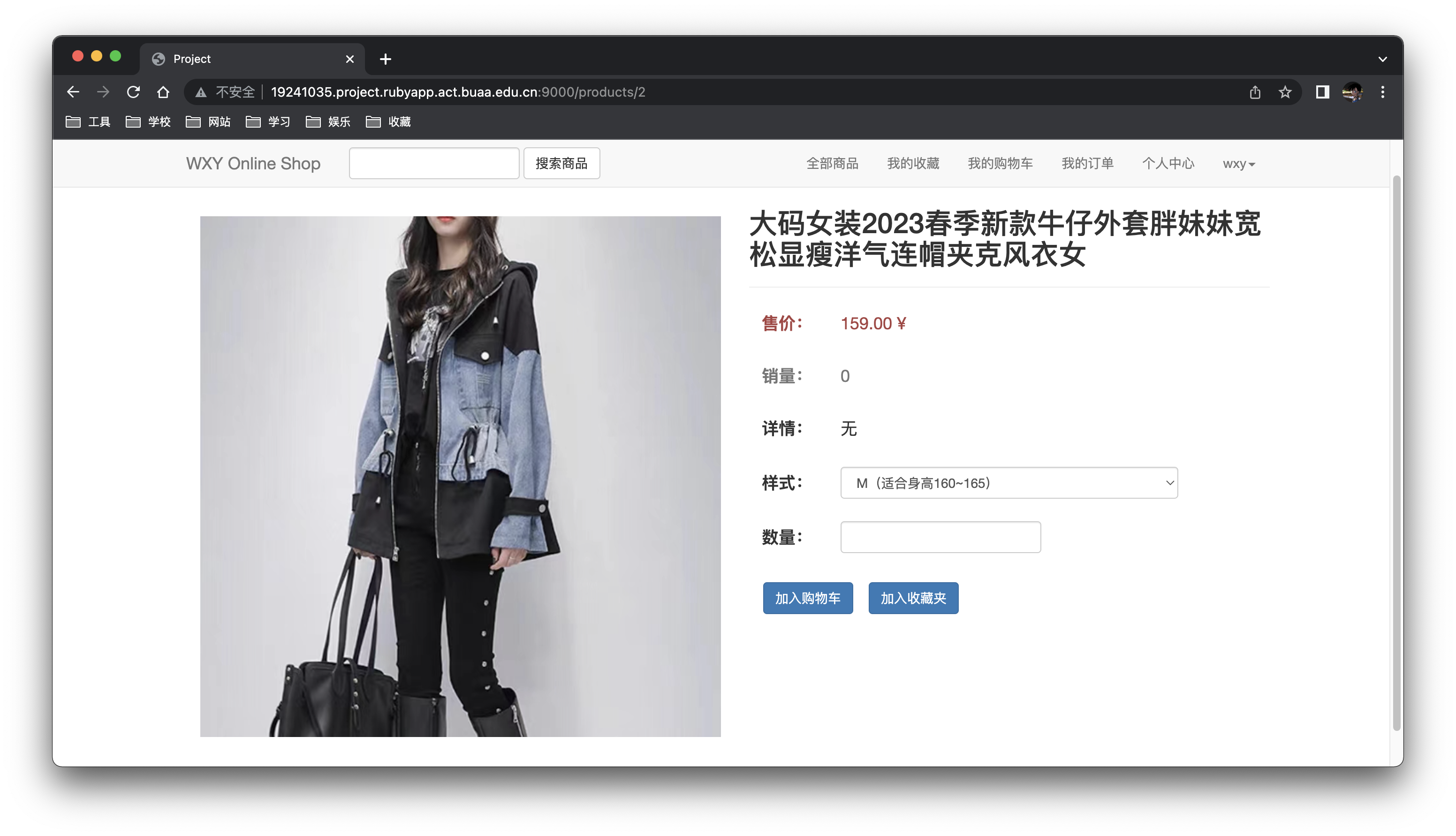Screen dimensions: 1456x836
Task: Open the 学习 bookmarks folder
Action: coord(268,122)
